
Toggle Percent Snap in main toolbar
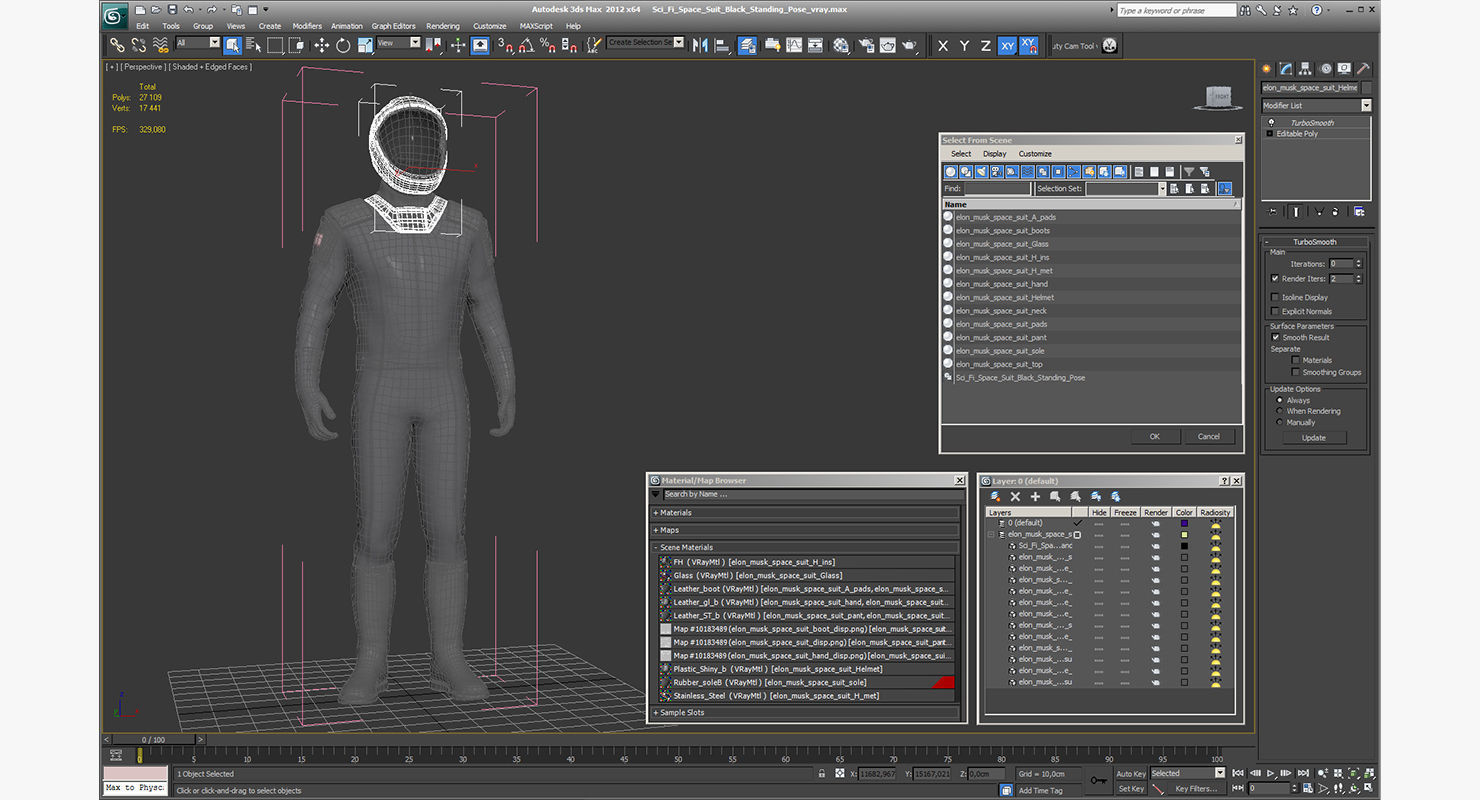coord(547,45)
